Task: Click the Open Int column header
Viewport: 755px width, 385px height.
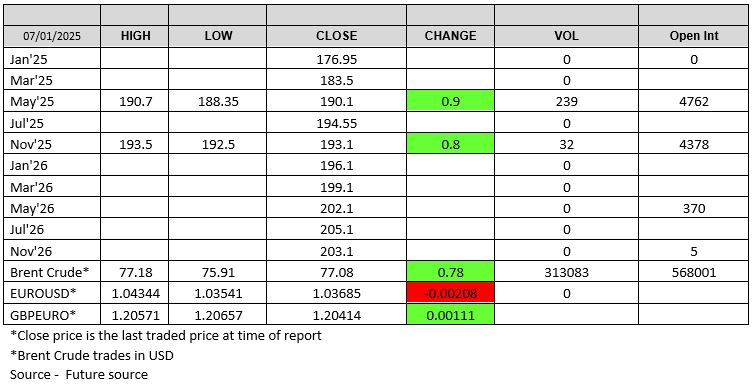Action: pyautogui.click(x=694, y=36)
